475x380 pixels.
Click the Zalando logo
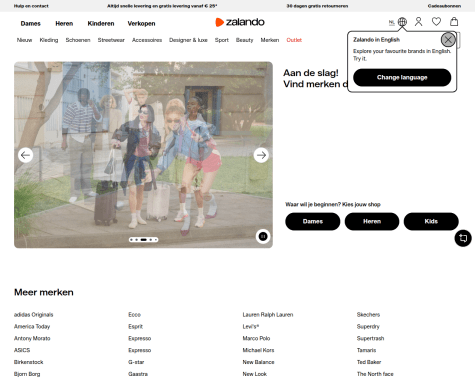pos(240,22)
